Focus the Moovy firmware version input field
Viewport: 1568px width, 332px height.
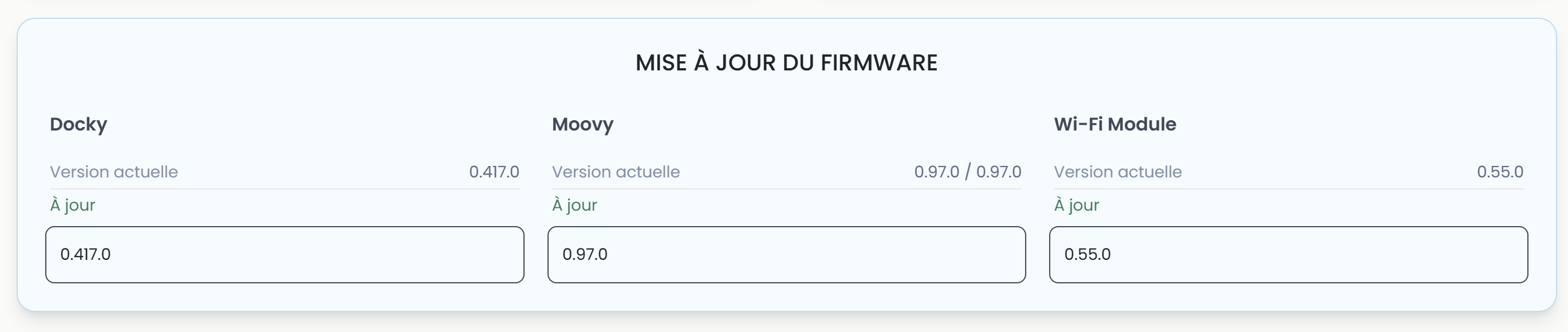(x=786, y=254)
